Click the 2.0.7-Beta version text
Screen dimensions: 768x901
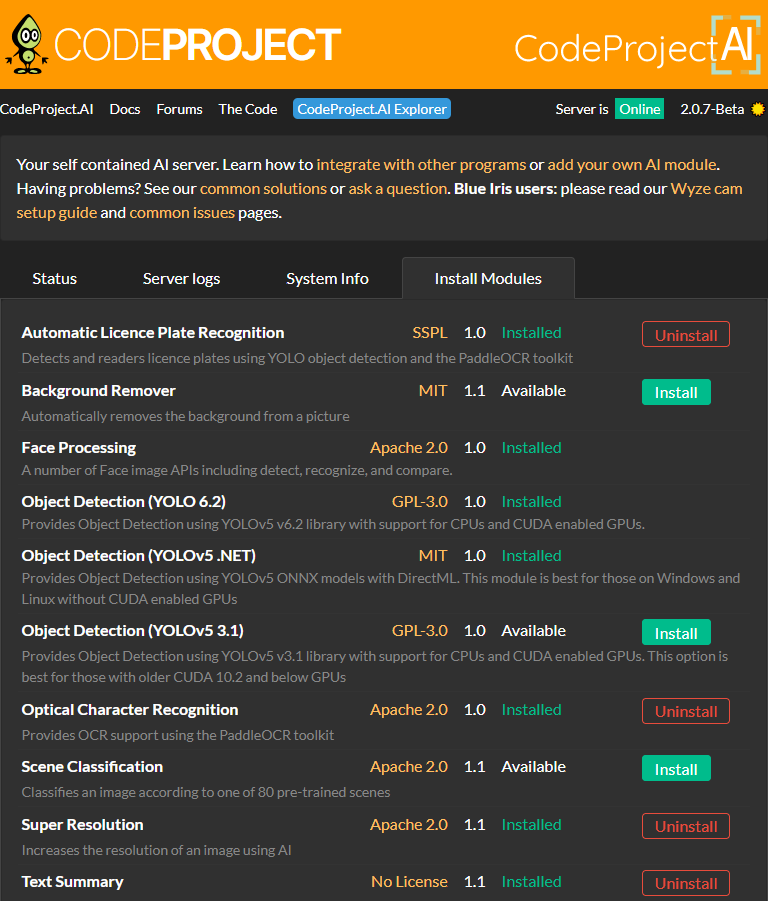[x=712, y=109]
